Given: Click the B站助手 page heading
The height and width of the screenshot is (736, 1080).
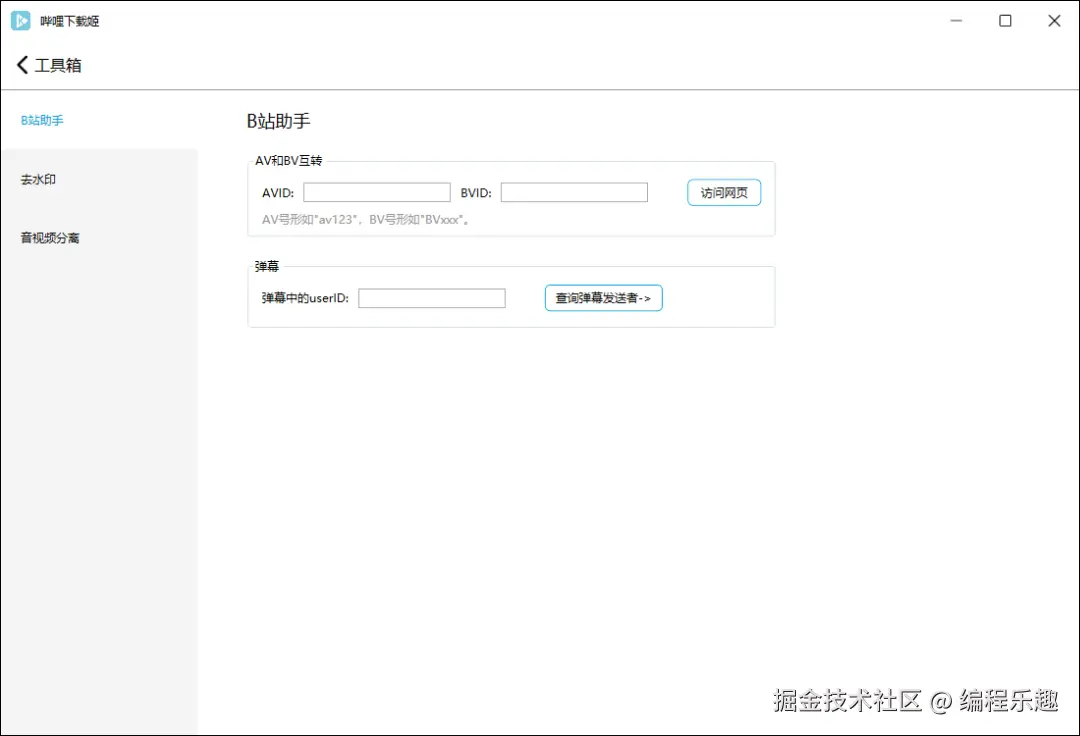Looking at the screenshot, I should (278, 121).
